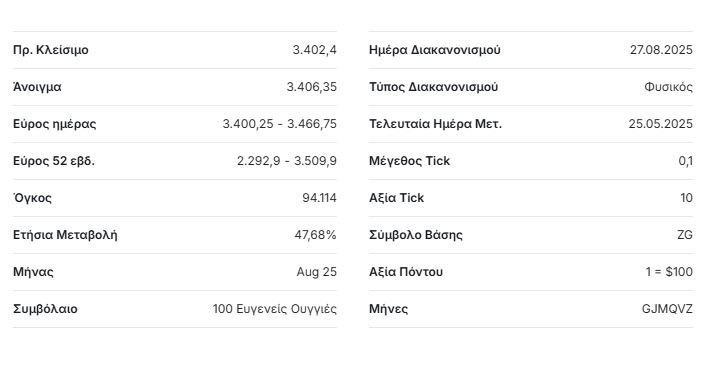Click the Μήνες codes GJMQVZ
Image resolution: width=718 pixels, height=386 pixels.
click(667, 309)
